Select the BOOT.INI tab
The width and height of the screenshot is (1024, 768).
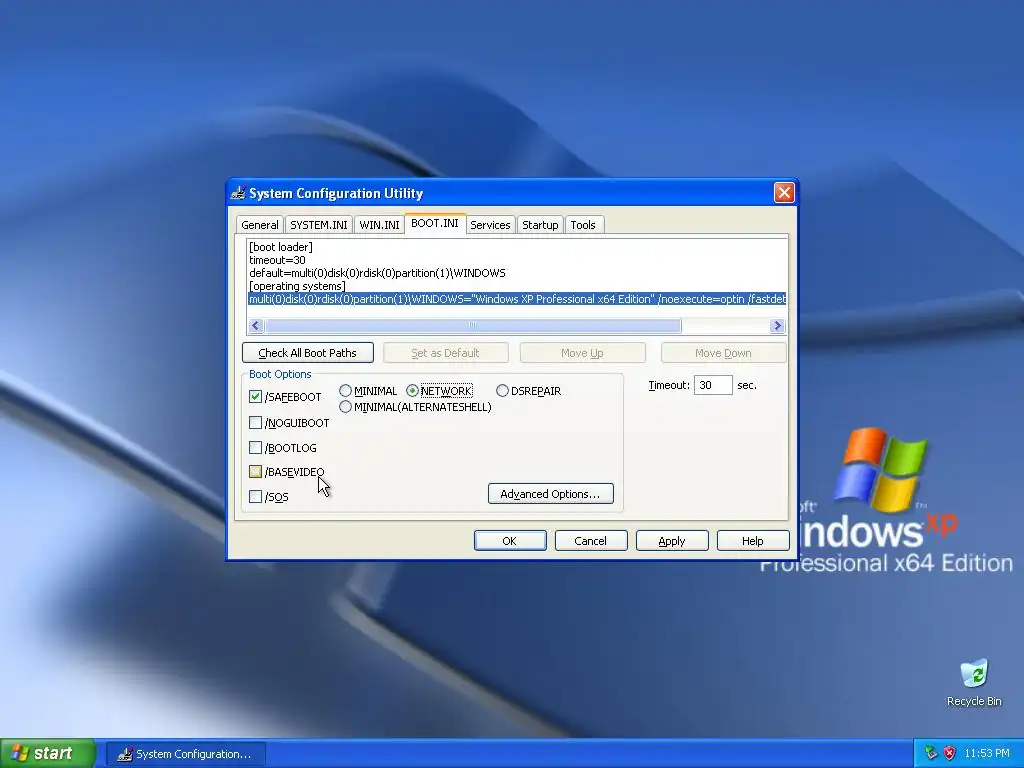(435, 223)
